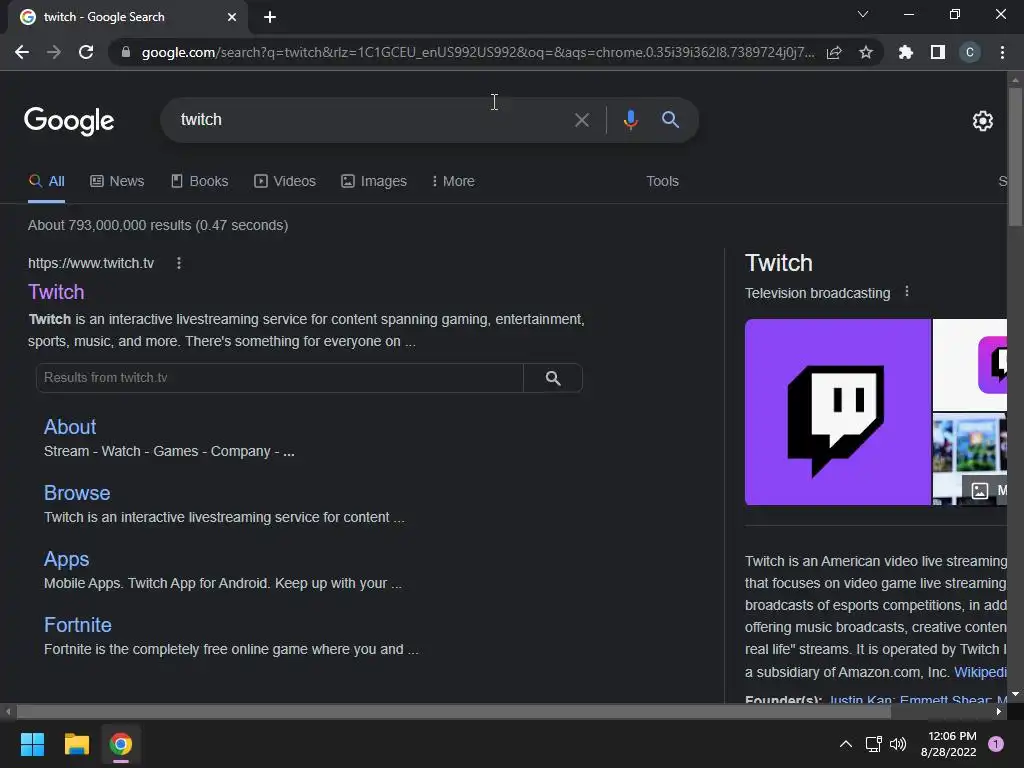
Task: Open the clock showing 12:06 PM
Action: click(948, 744)
